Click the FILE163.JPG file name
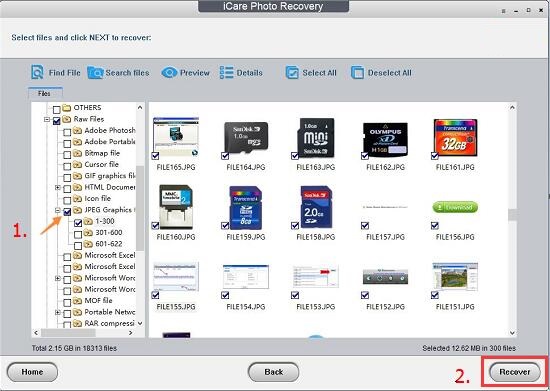The height and width of the screenshot is (391, 550). 316,167
